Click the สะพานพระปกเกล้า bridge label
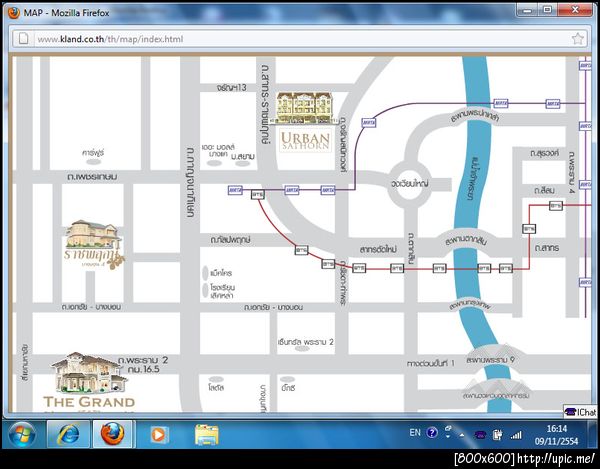The image size is (600, 469). [474, 114]
